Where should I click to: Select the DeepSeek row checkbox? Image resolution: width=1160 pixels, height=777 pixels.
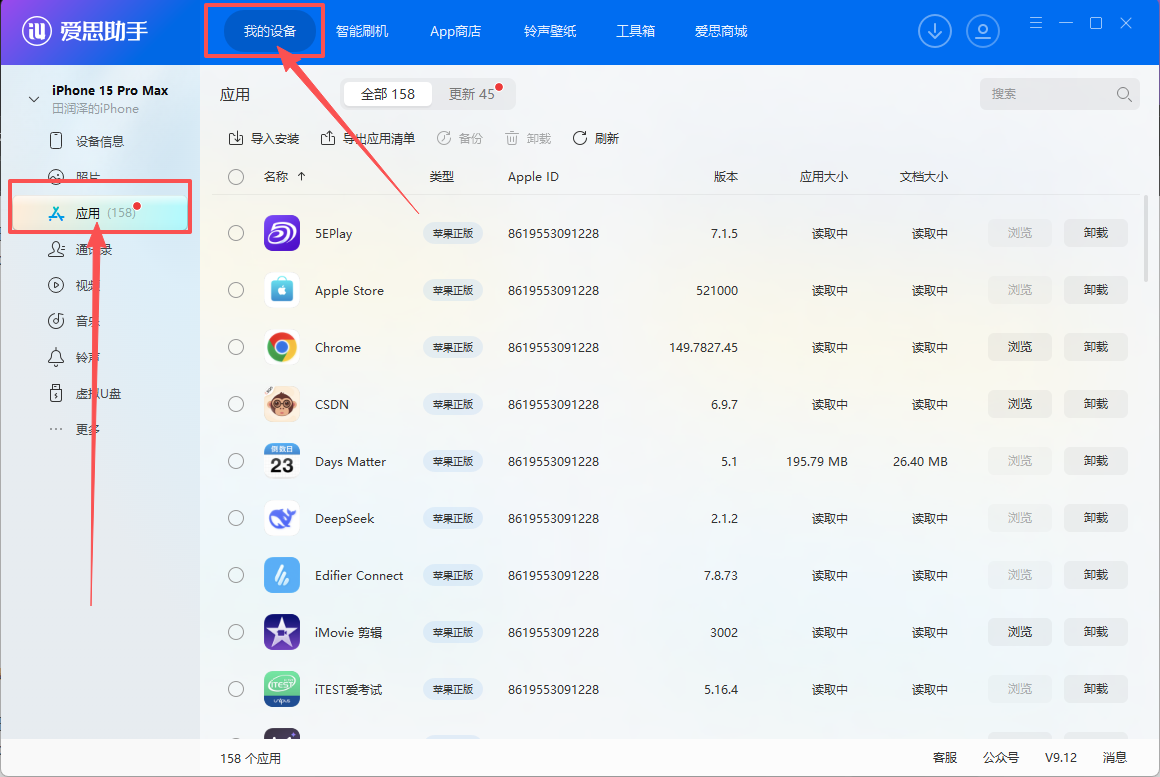pyautogui.click(x=236, y=518)
